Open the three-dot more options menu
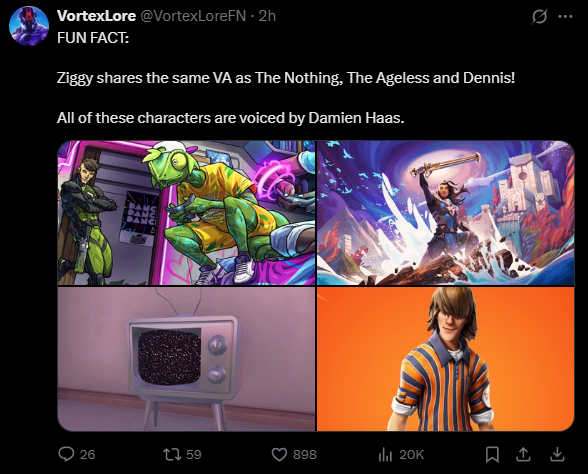This screenshot has height=474, width=588. point(565,16)
